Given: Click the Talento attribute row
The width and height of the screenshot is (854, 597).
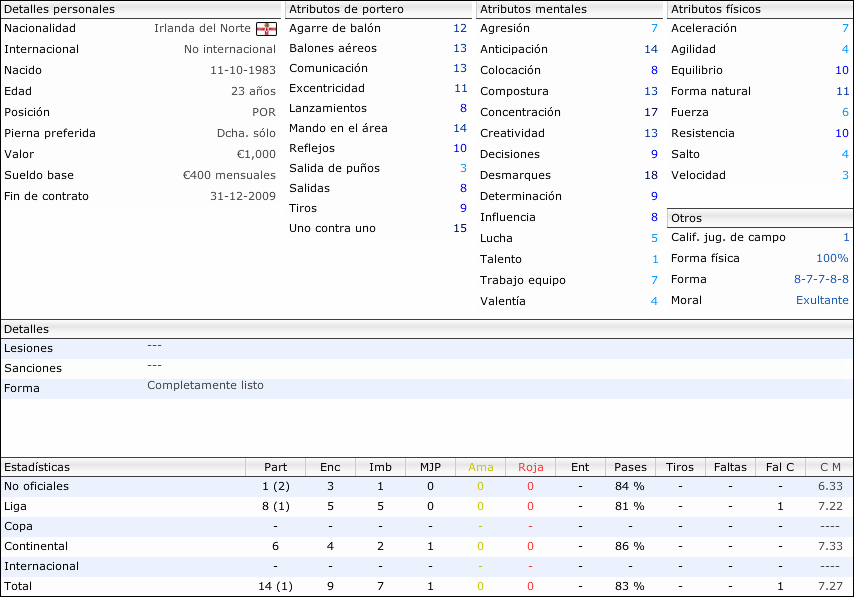Looking at the screenshot, I should pyautogui.click(x=569, y=259).
